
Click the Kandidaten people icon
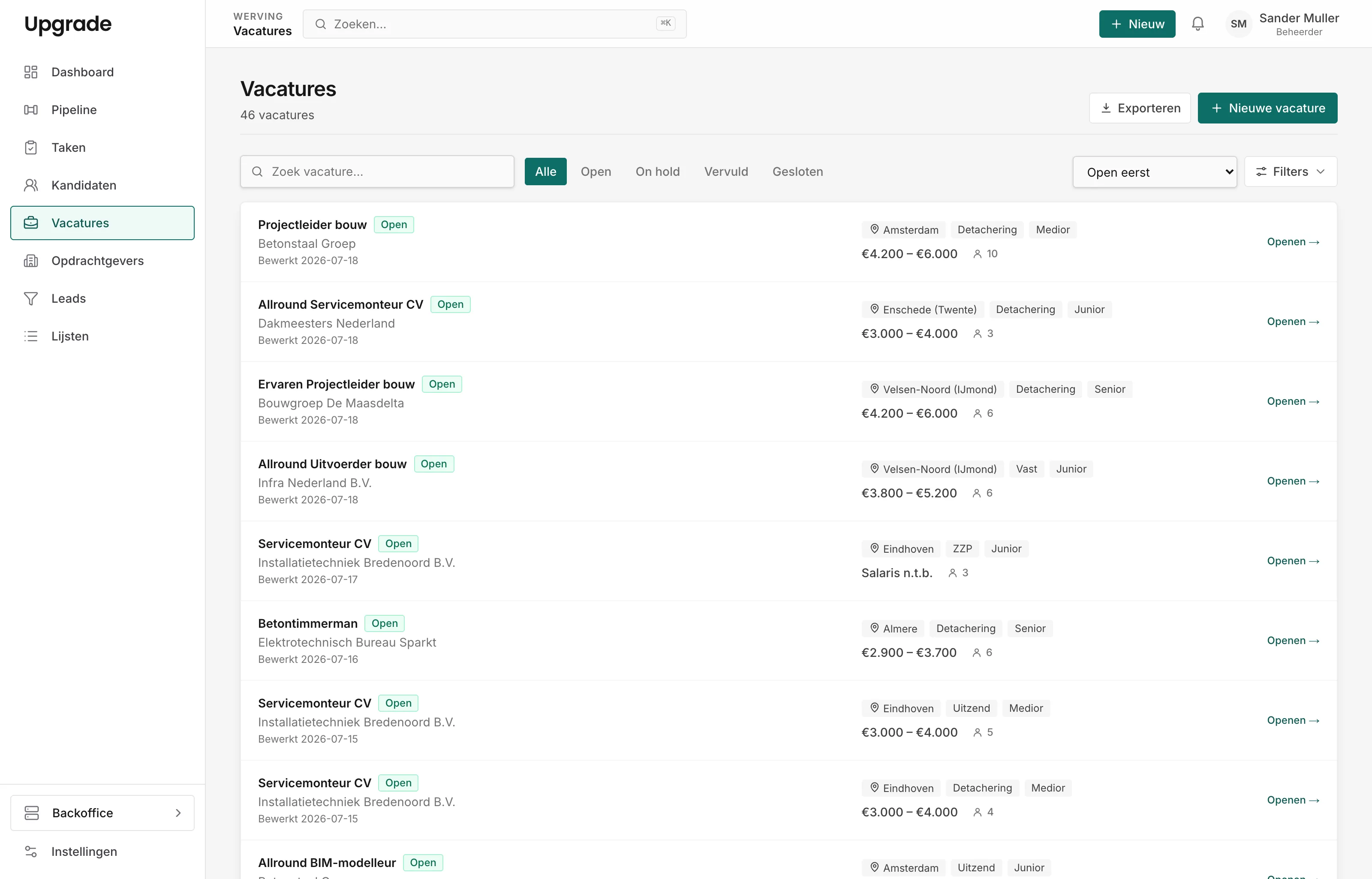(x=31, y=185)
